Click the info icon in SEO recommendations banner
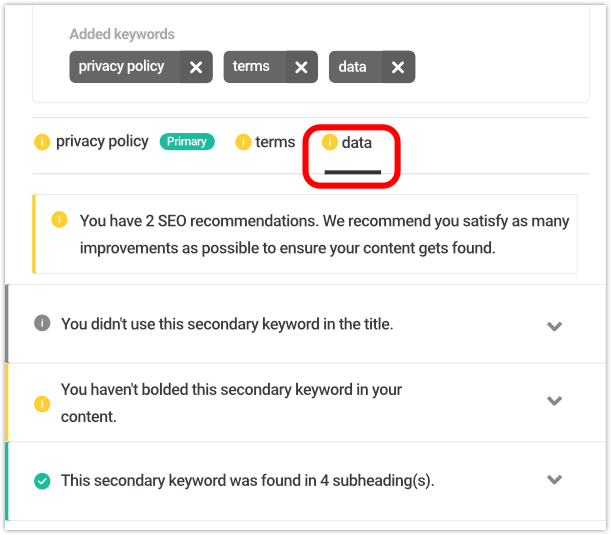The width and height of the screenshot is (611, 535). tap(60, 219)
